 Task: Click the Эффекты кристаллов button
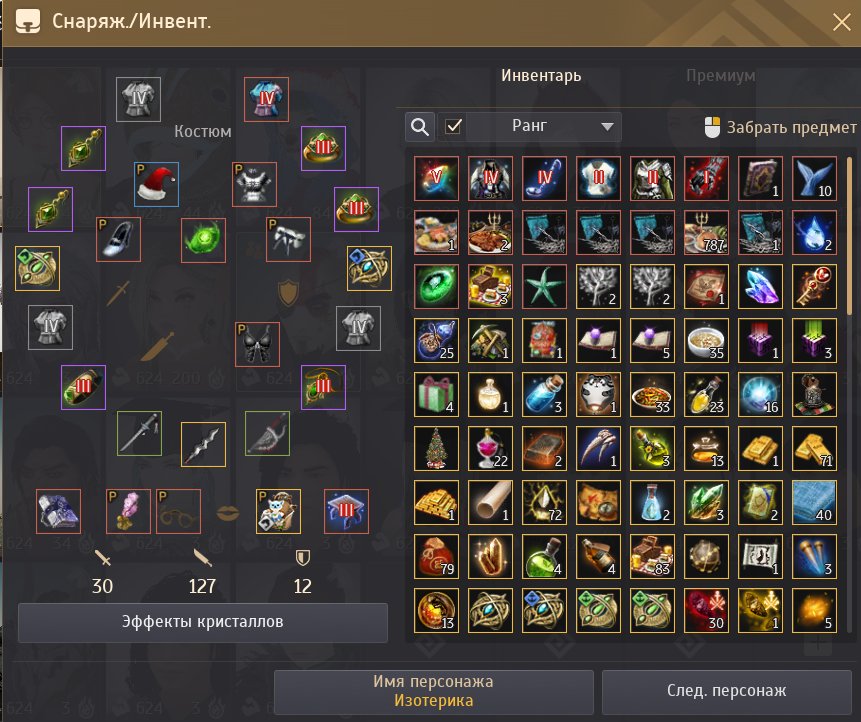[x=203, y=622]
